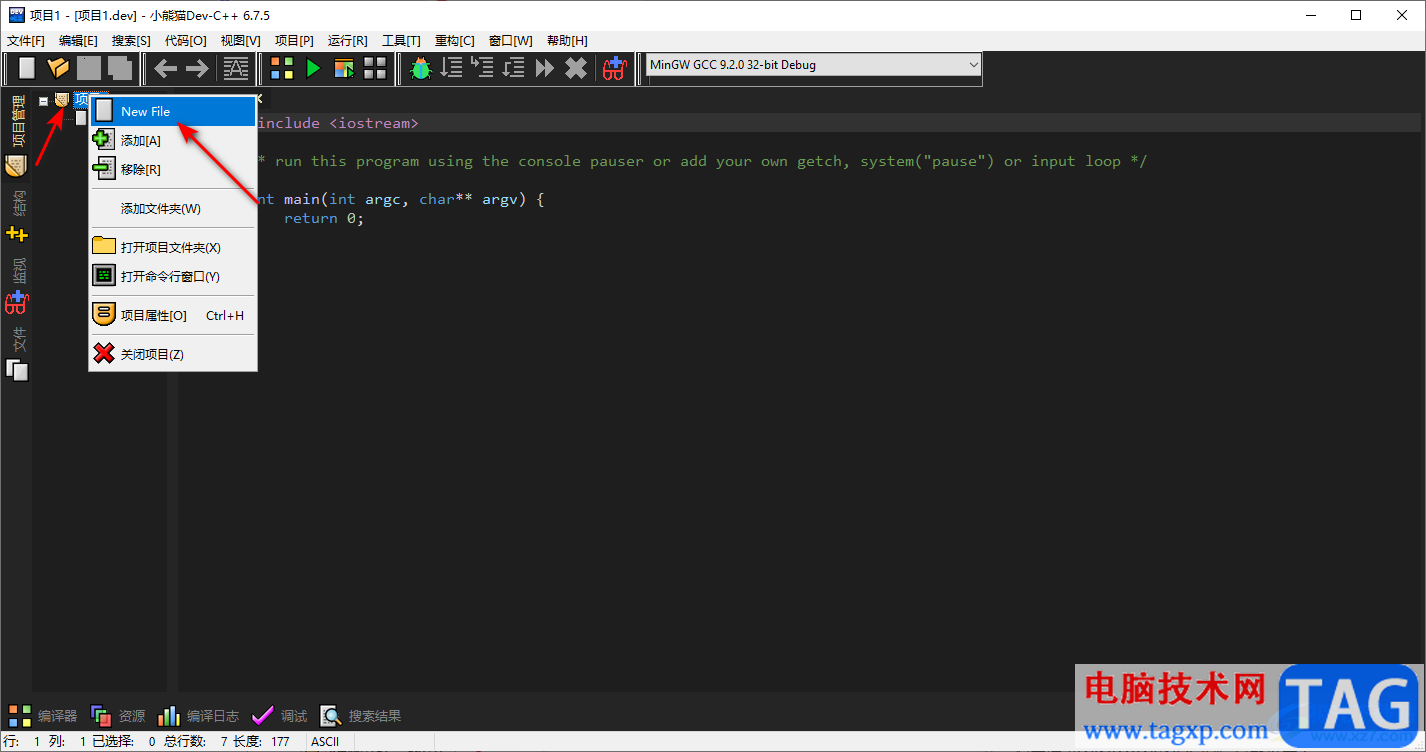
Task: Open the 调试 bottom panel tab
Action: point(280,716)
